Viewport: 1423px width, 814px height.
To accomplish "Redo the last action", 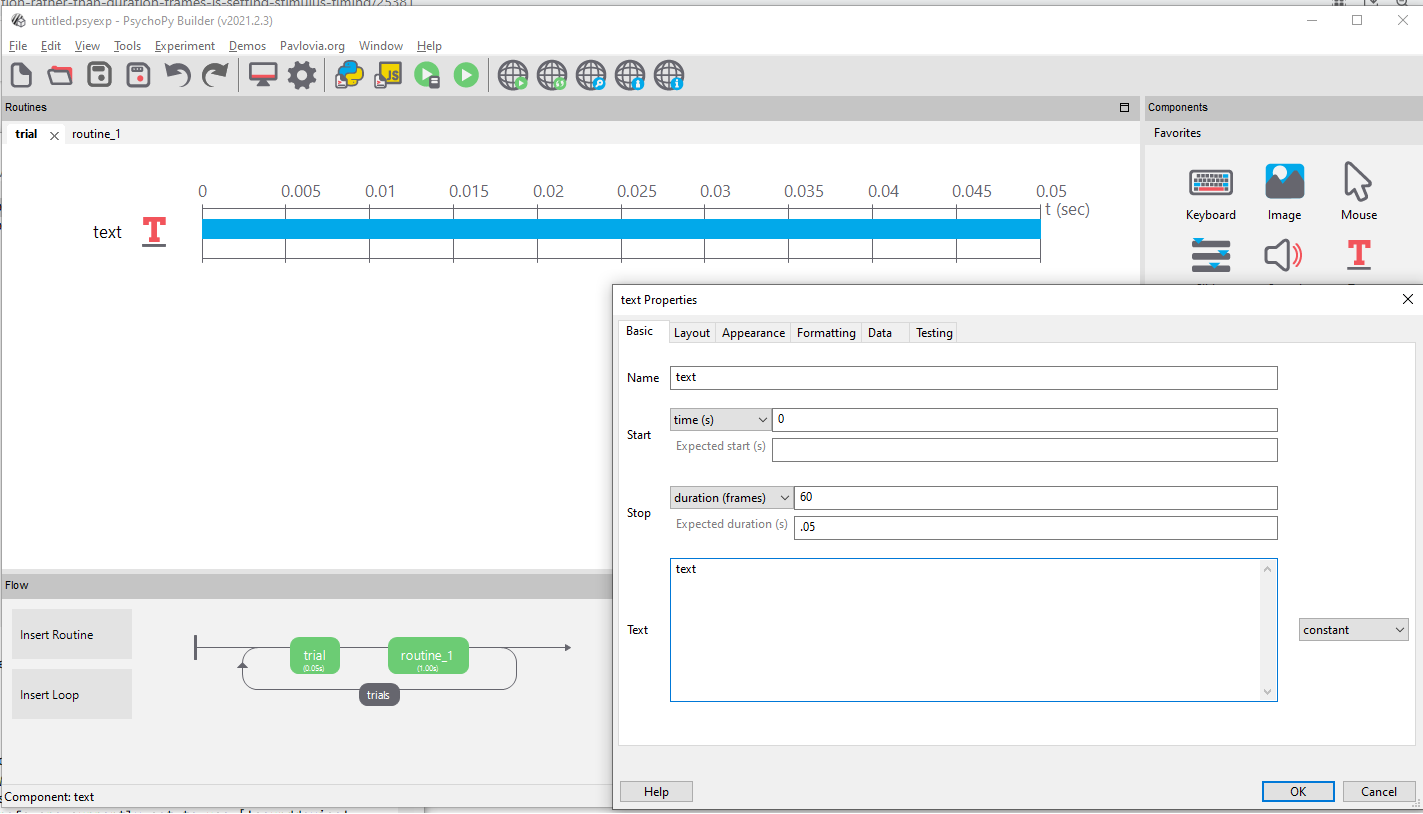I will pyautogui.click(x=215, y=75).
